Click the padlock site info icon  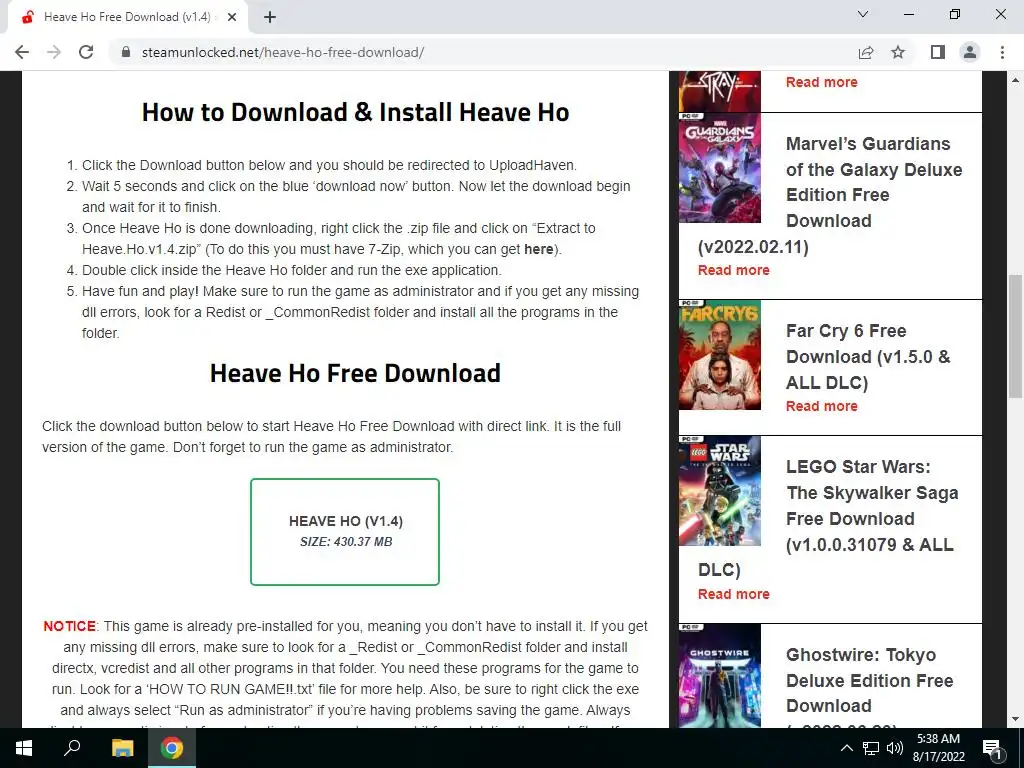click(126, 52)
